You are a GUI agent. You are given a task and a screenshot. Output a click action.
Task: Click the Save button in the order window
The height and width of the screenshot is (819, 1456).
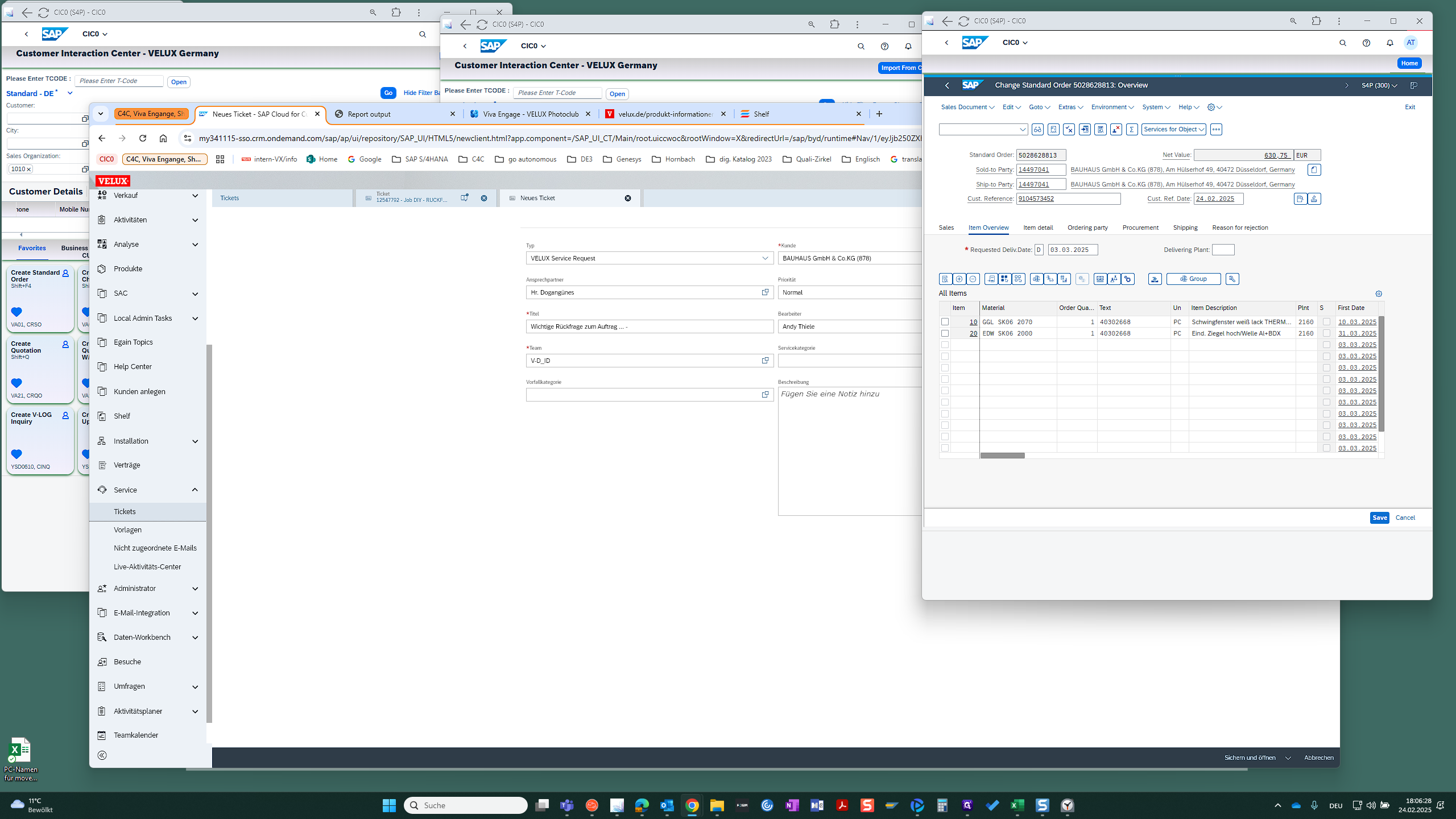coord(1379,518)
